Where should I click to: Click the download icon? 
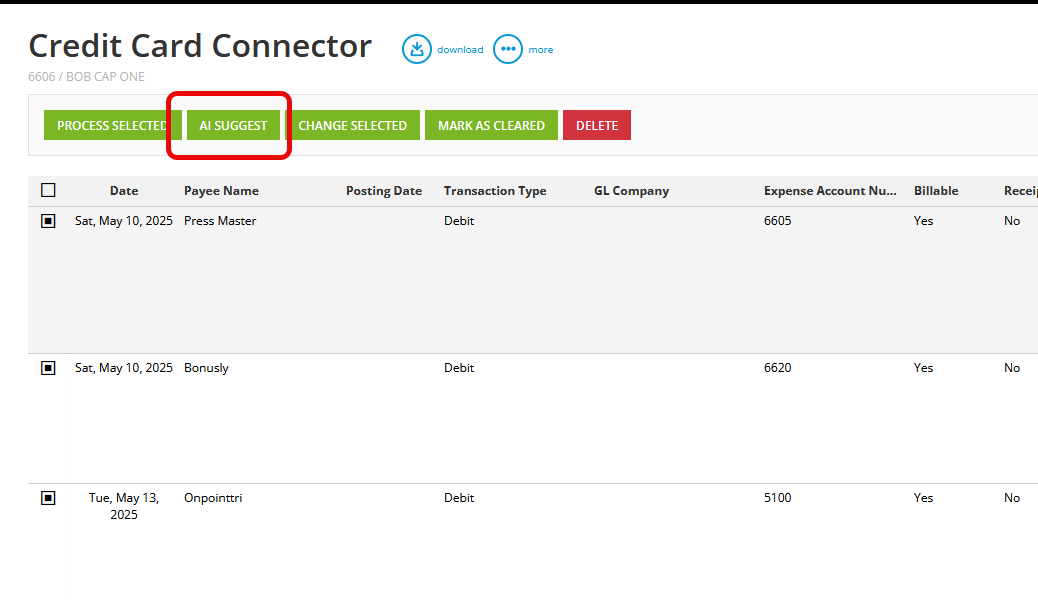[x=417, y=48]
